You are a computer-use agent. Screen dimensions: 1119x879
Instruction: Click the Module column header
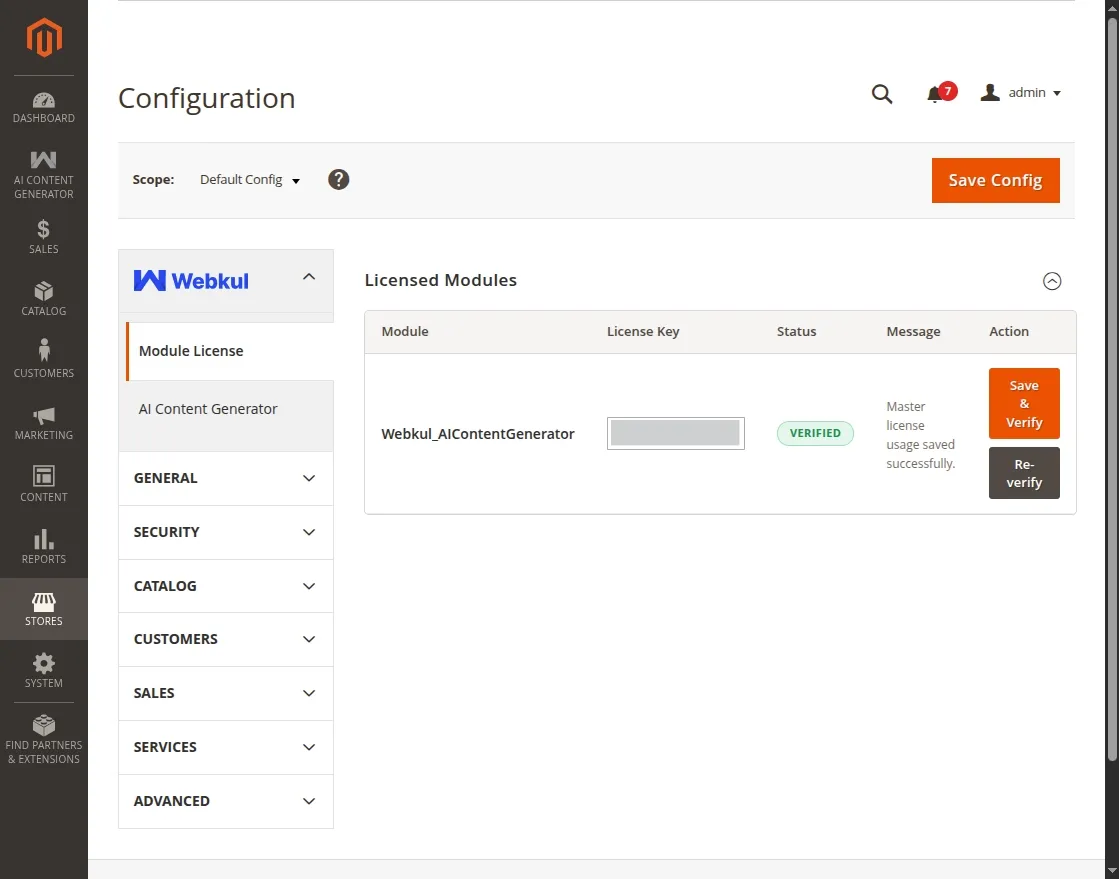[405, 332]
